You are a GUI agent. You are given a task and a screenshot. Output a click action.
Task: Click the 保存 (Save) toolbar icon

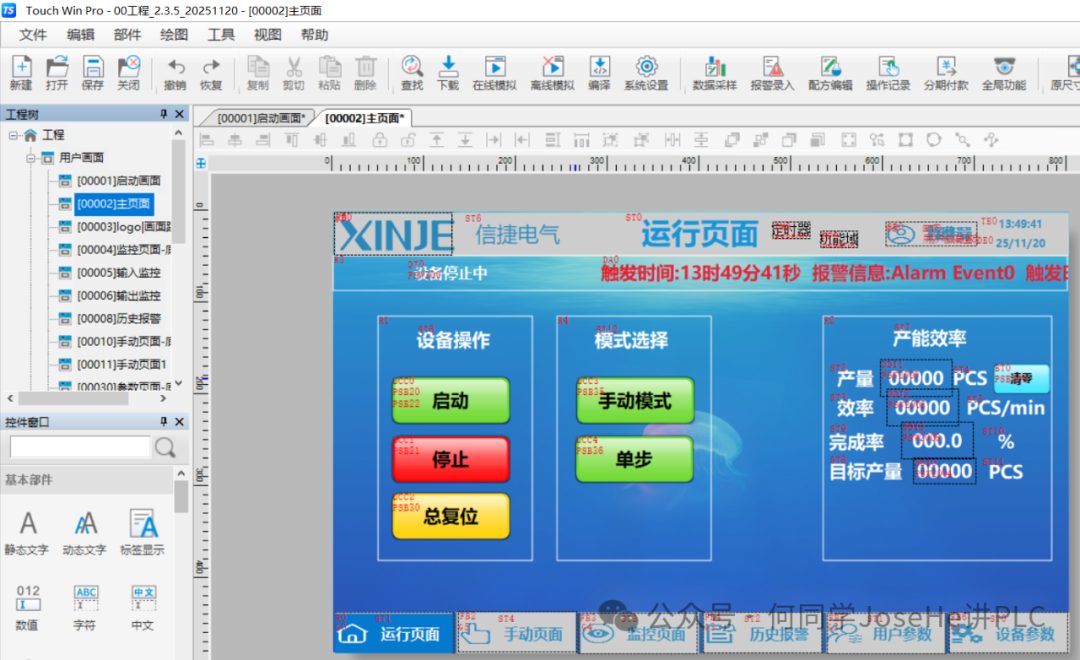coord(92,73)
